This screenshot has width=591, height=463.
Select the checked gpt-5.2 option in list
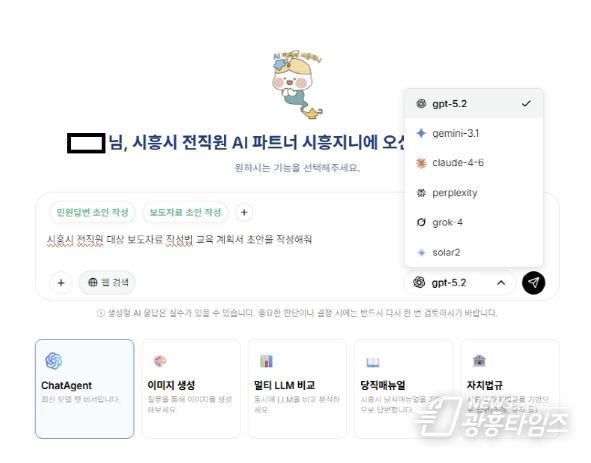[474, 104]
